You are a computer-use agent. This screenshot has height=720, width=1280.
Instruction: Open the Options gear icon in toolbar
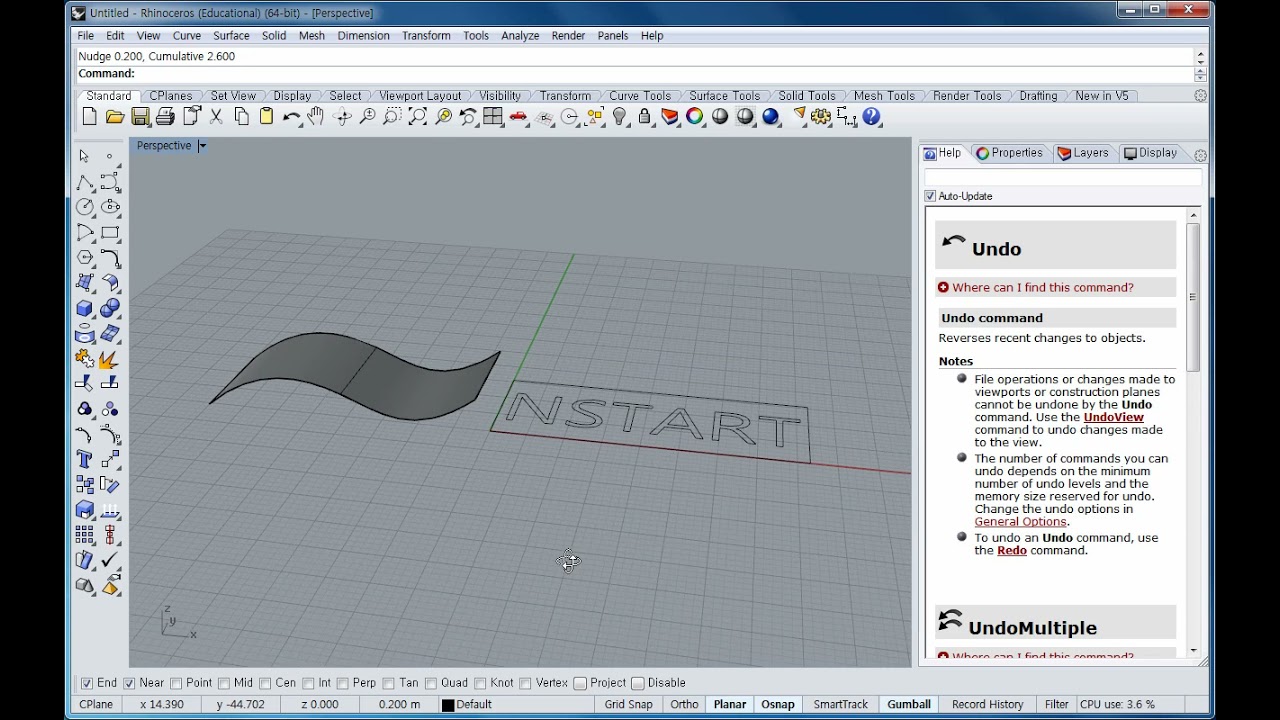(821, 117)
